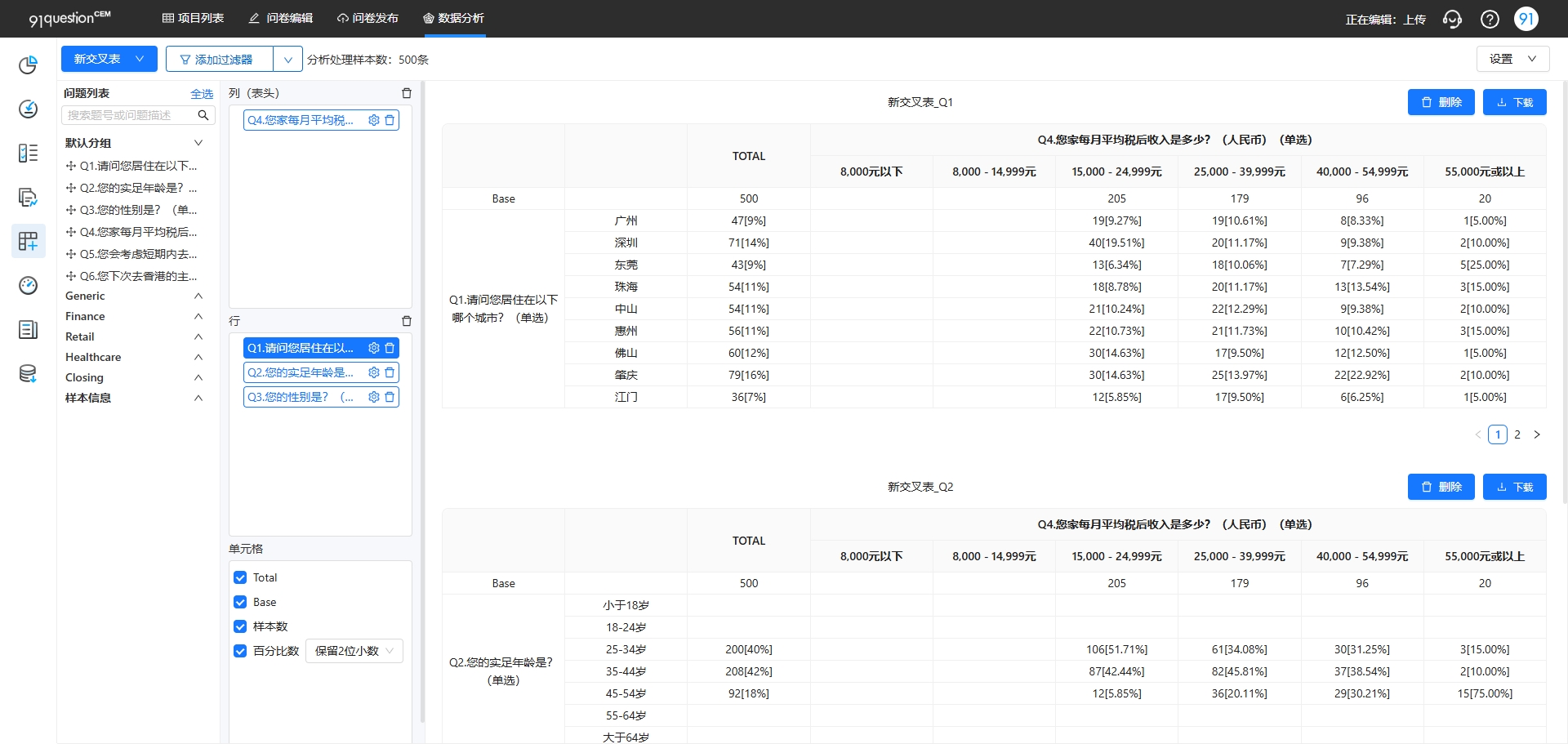The width and height of the screenshot is (1568, 744).
Task: Clear all row items with trash icon
Action: coord(407,321)
